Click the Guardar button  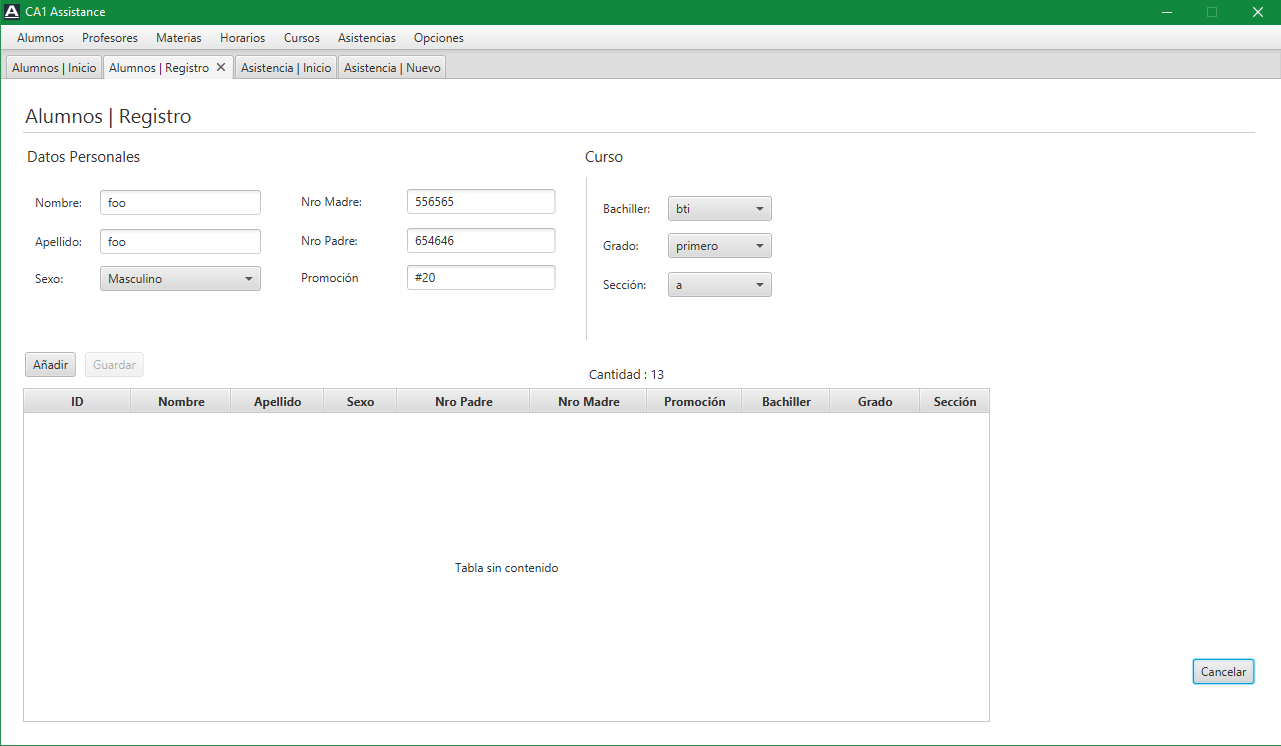[114, 365]
